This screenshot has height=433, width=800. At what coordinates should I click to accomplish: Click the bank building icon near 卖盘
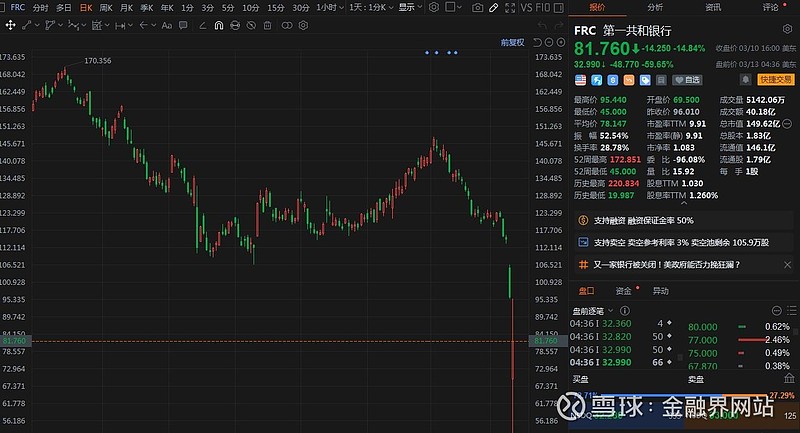click(x=789, y=378)
